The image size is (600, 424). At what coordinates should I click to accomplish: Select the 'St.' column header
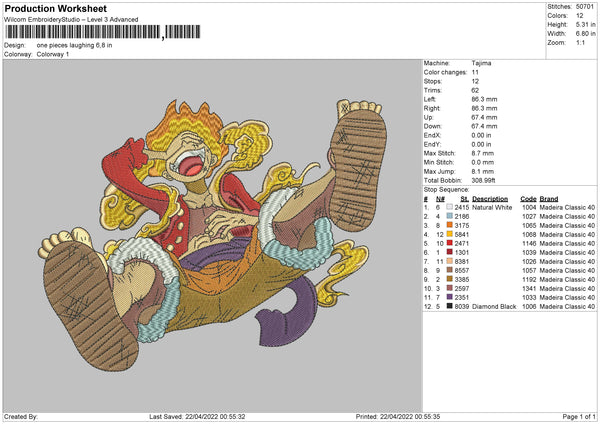coord(465,199)
